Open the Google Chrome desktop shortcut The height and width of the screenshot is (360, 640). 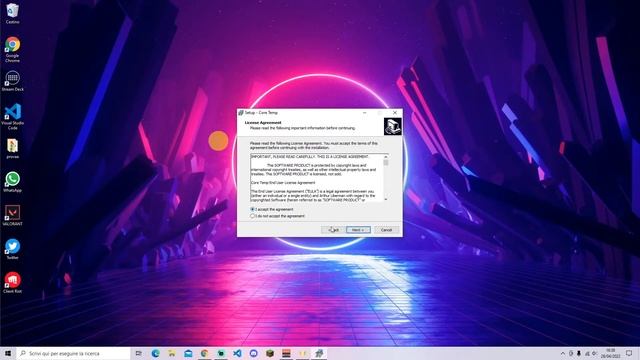click(12, 49)
